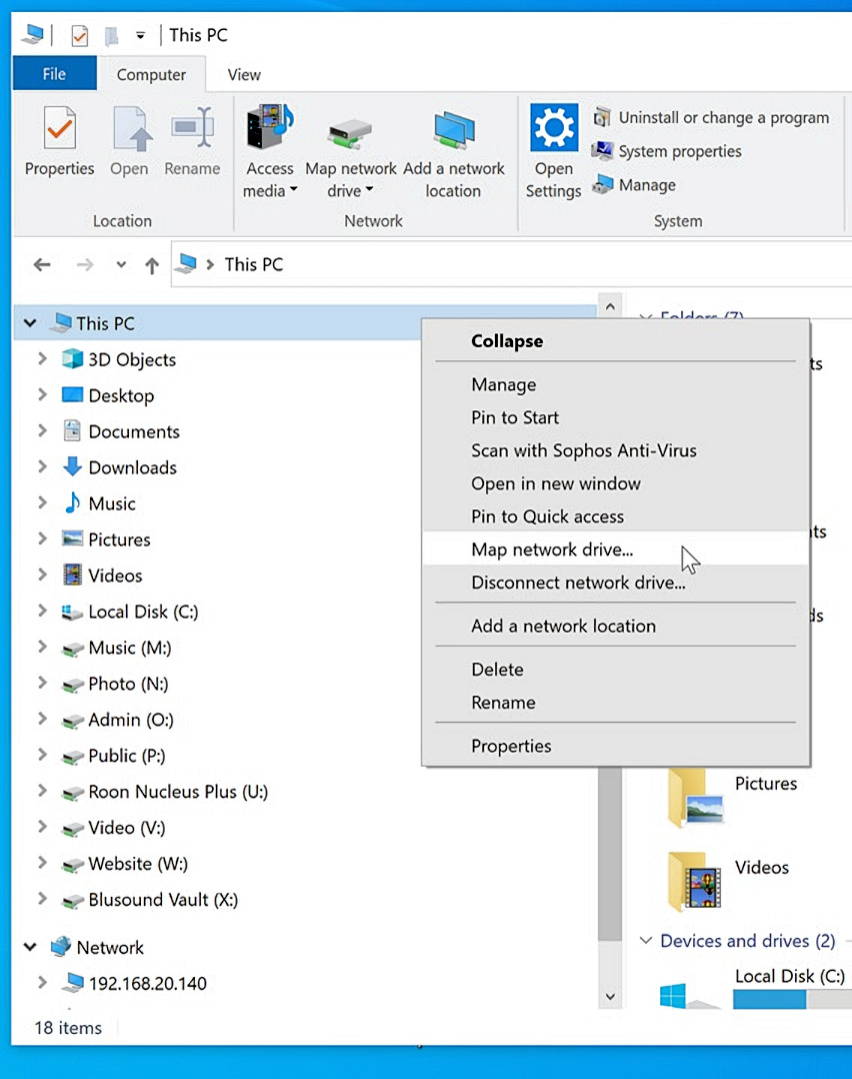Click Properties in the context menu

pos(615,745)
